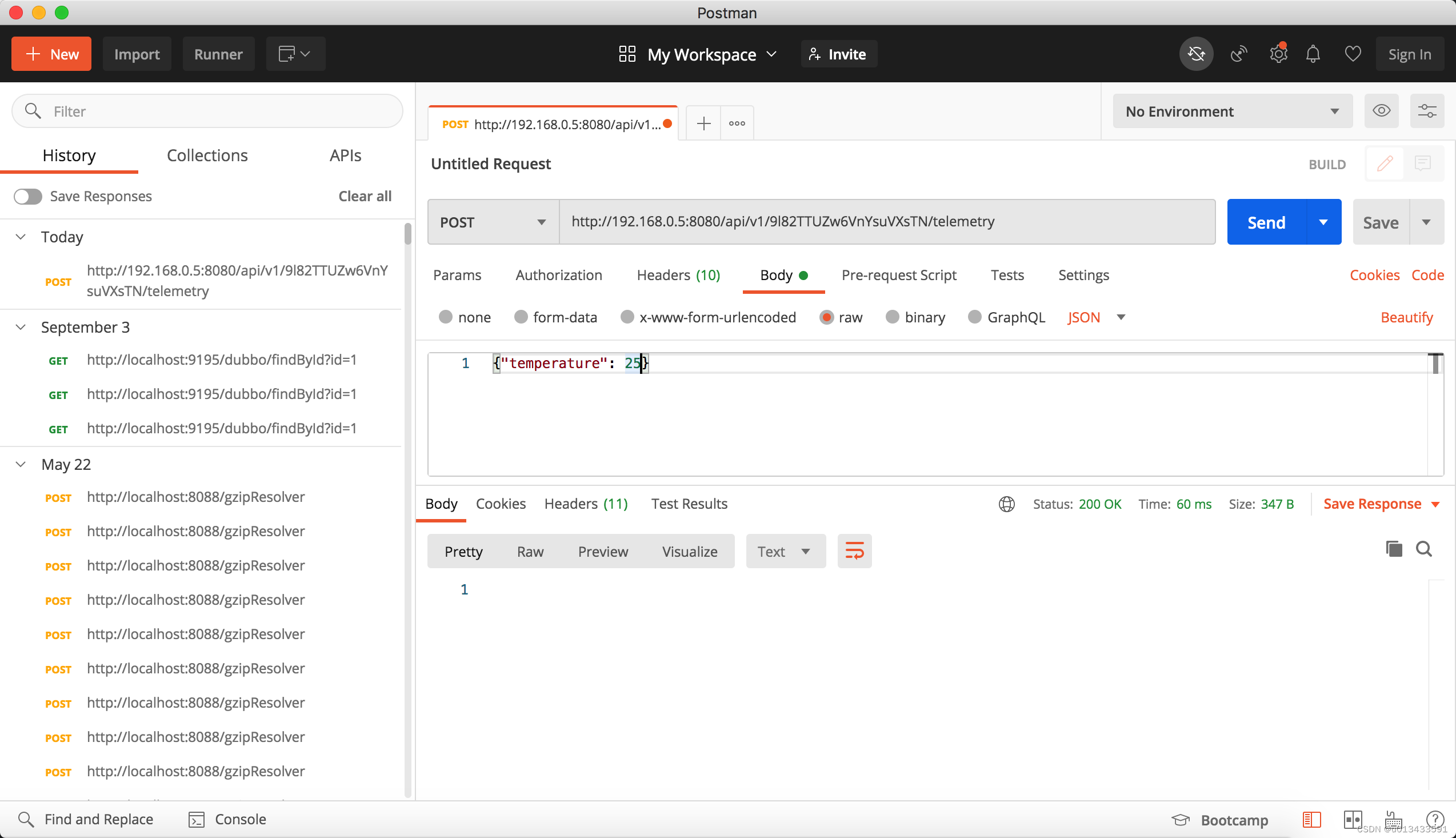Toggle the Save Responses switch
1456x838 pixels.
27,196
